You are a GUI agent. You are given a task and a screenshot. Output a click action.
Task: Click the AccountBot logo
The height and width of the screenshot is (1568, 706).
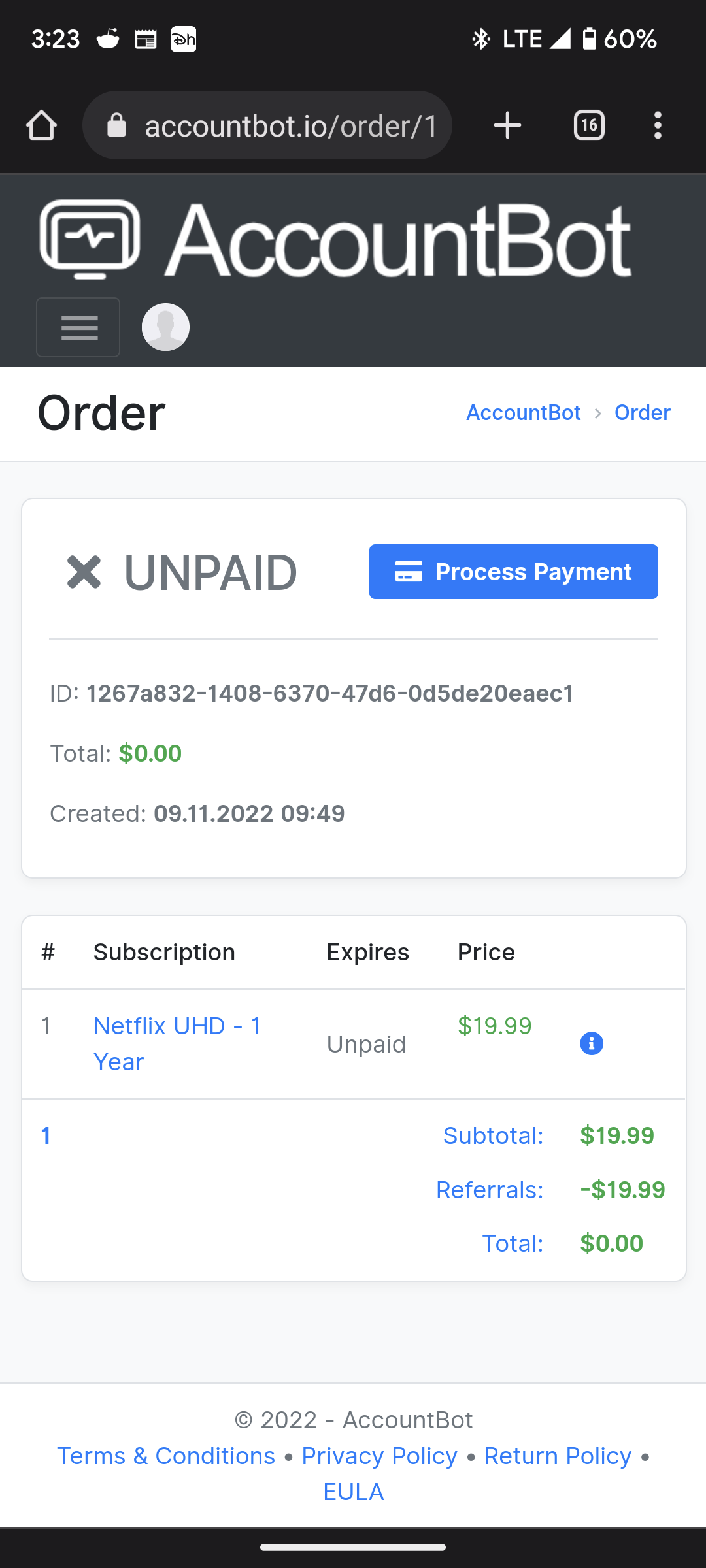click(x=335, y=240)
